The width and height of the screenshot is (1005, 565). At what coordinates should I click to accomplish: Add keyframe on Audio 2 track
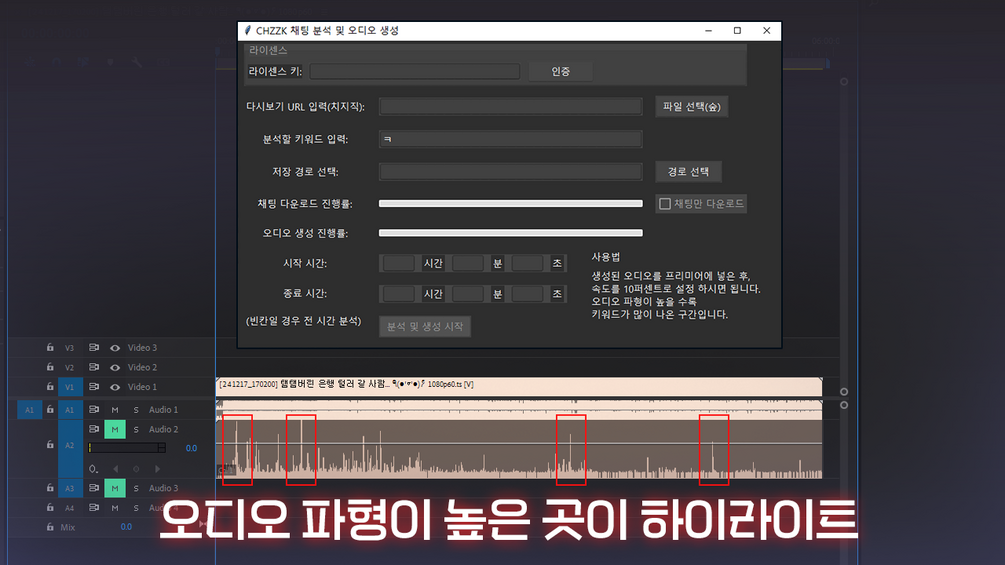coord(136,469)
